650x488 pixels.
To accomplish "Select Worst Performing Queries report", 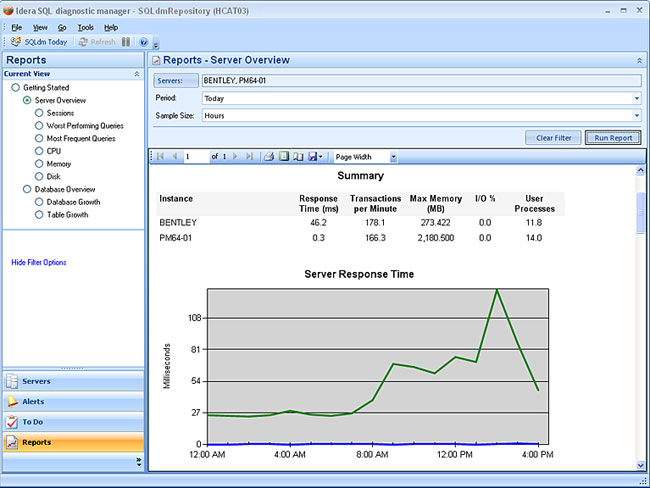I will click(39, 126).
